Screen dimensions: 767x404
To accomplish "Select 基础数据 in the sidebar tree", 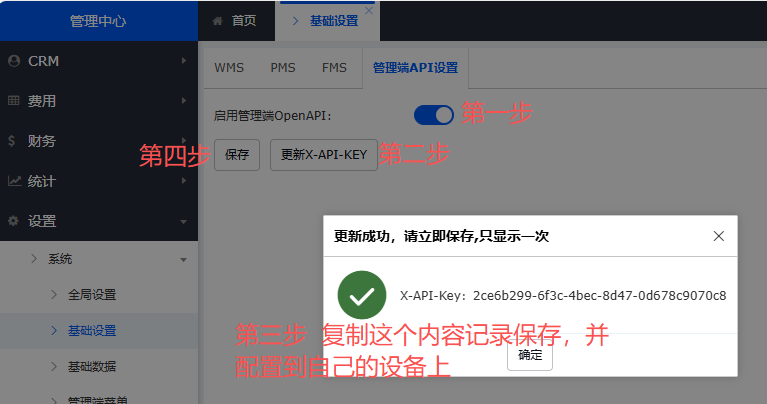I will point(92,365).
